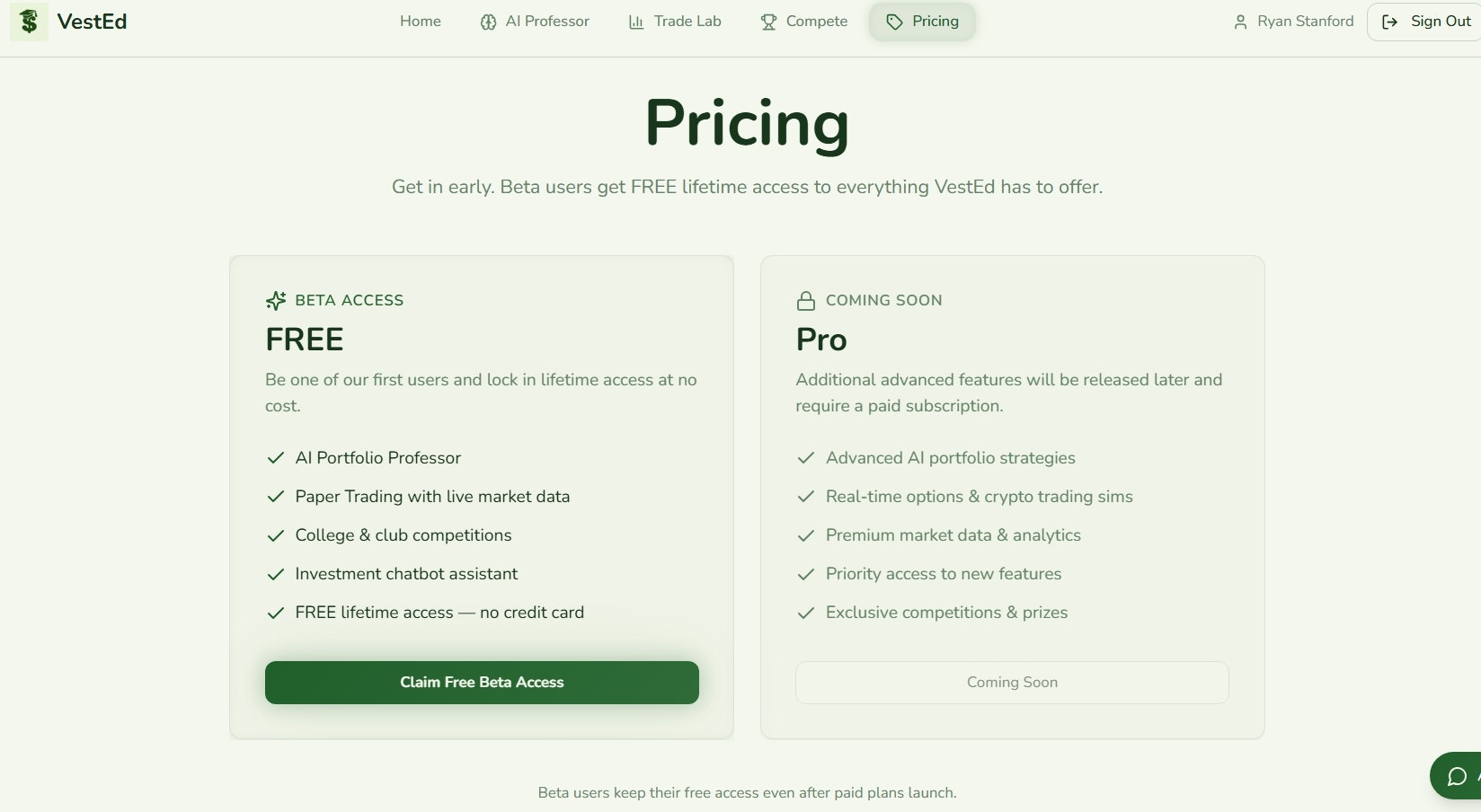1481x812 pixels.
Task: Click the Pricing tag icon
Action: click(894, 22)
